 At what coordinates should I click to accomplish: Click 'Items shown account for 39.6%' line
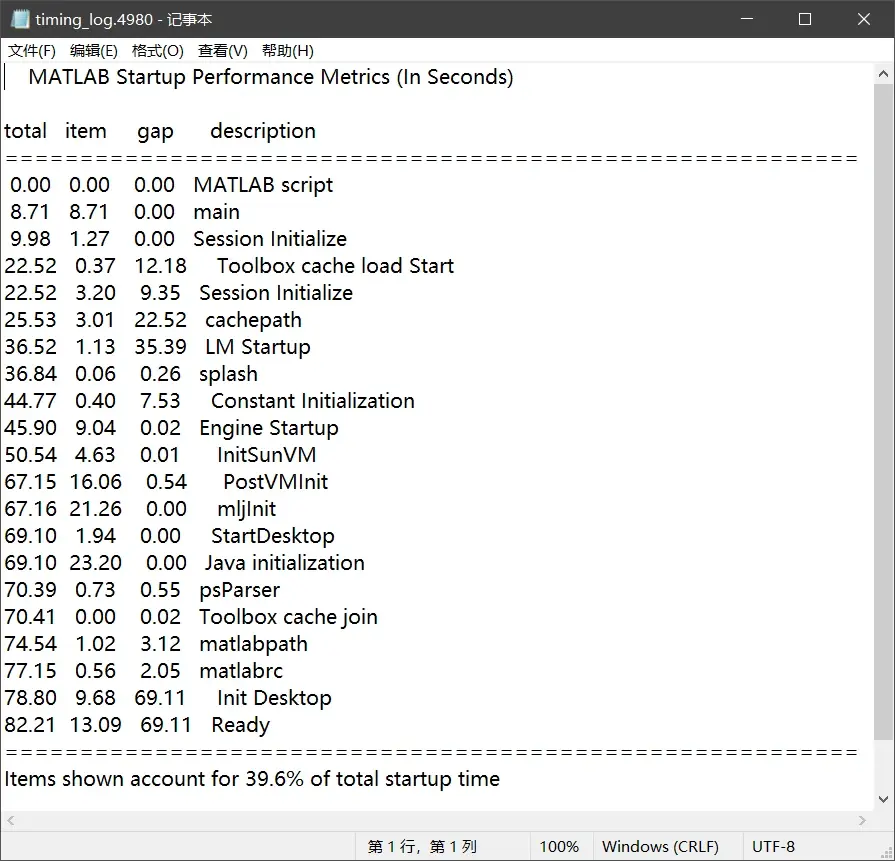click(252, 779)
